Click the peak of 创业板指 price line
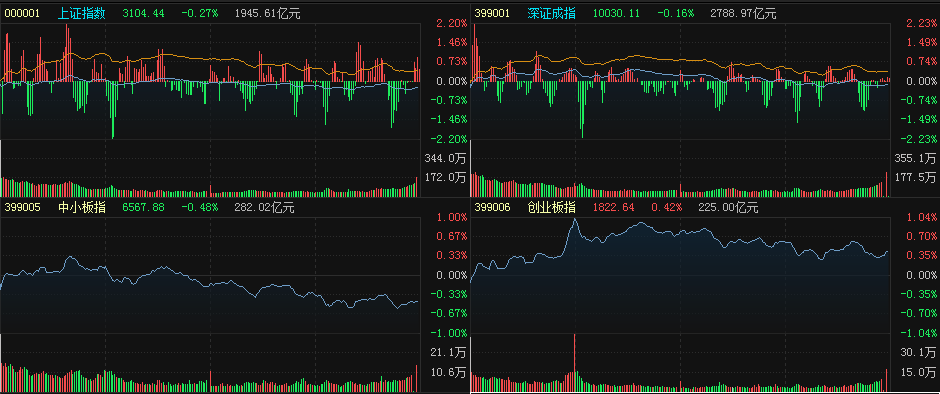This screenshot has width=940, height=394. click(574, 219)
